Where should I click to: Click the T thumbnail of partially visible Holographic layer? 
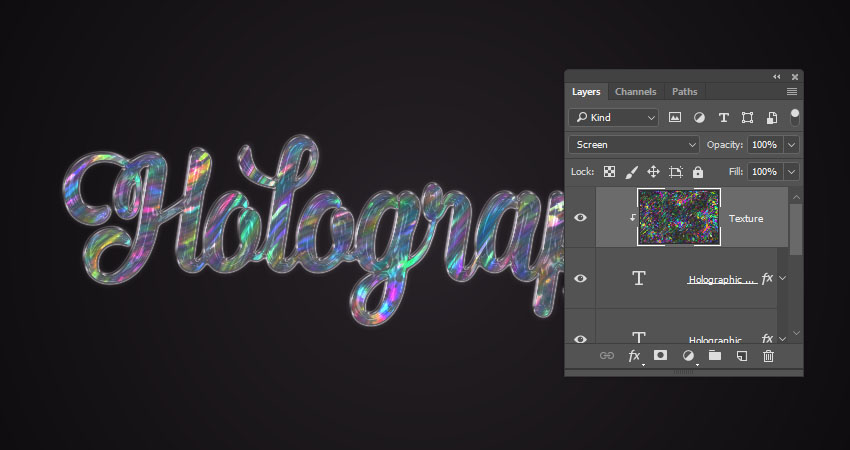639,337
